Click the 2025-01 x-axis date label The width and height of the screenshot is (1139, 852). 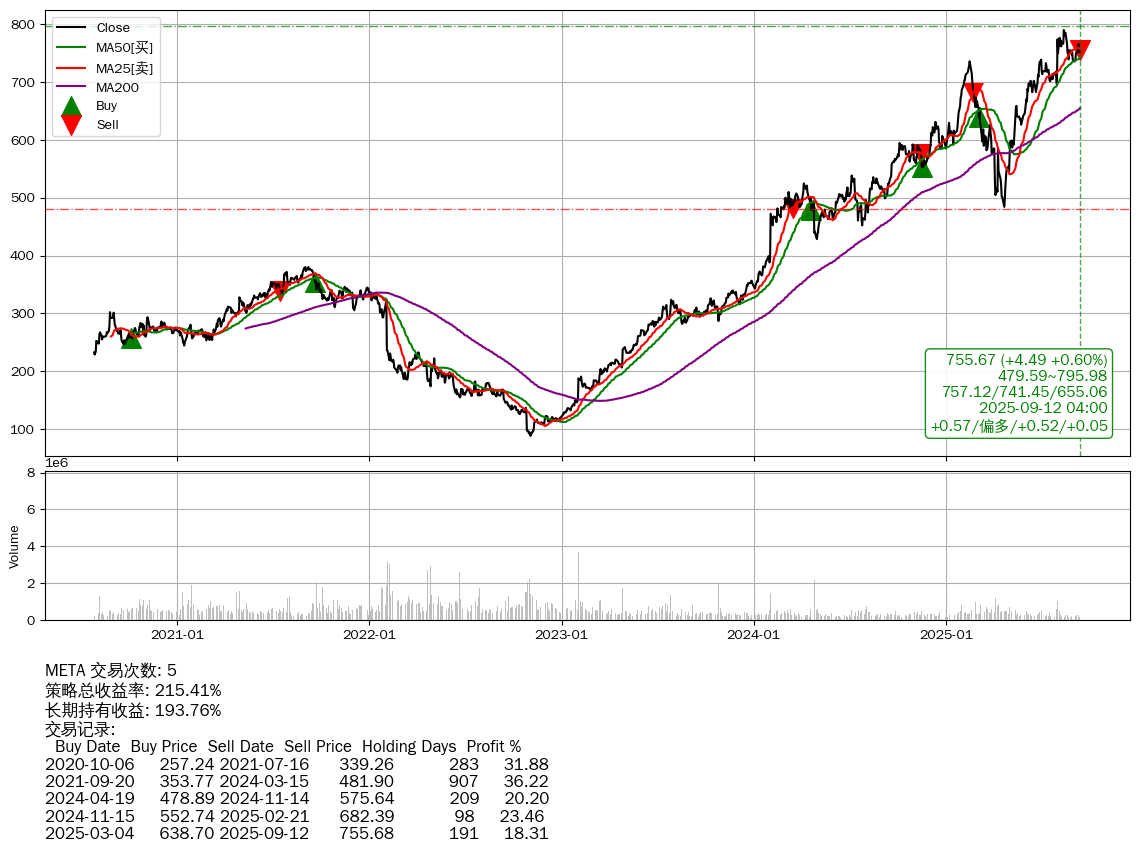pos(946,634)
